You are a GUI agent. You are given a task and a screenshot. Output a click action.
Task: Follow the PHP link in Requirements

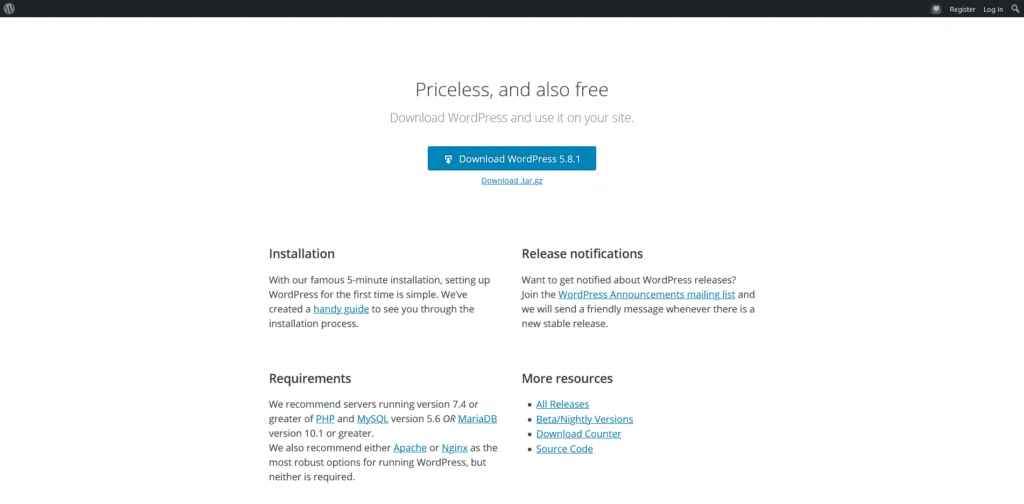click(325, 418)
